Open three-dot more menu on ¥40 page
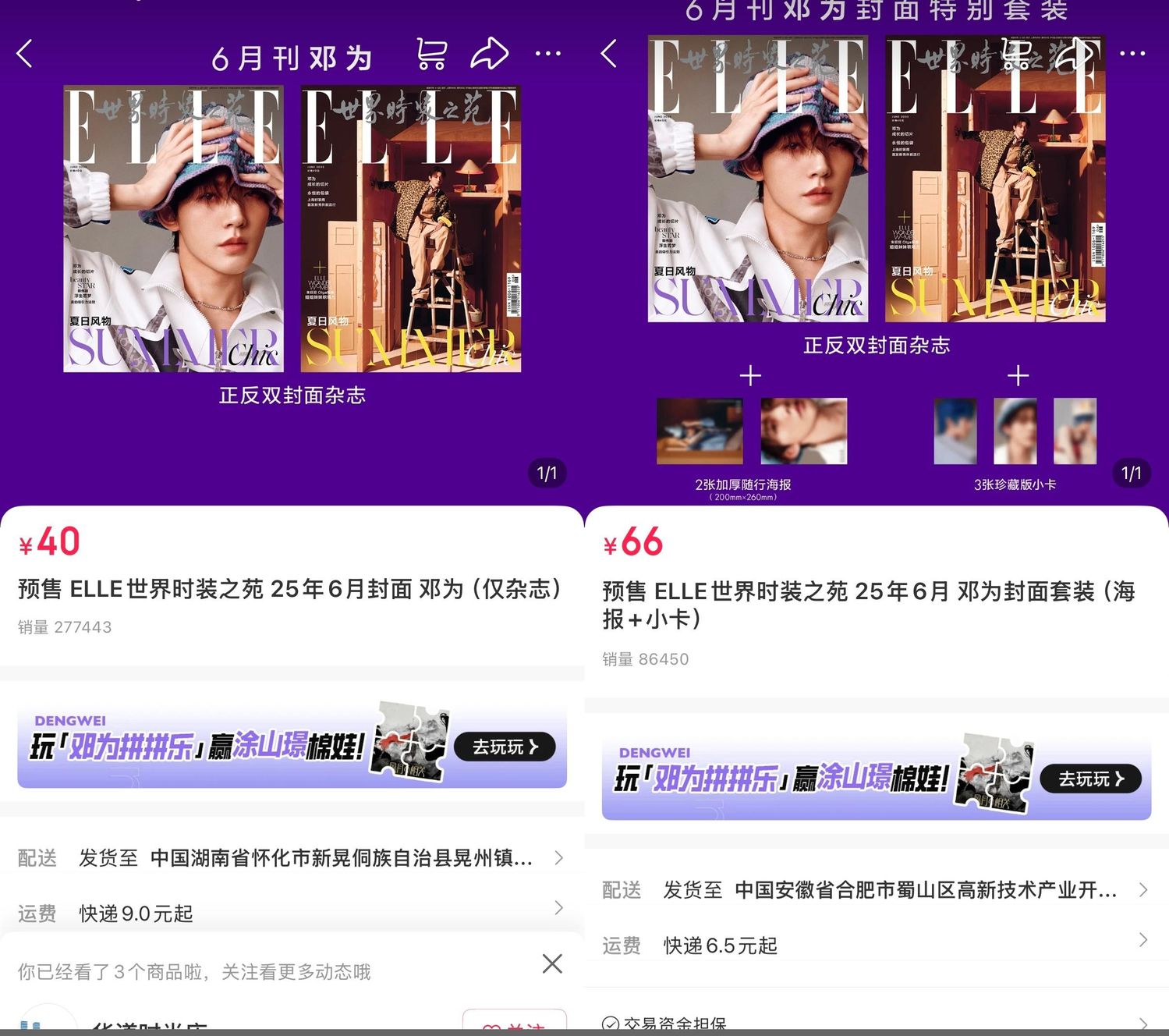The height and width of the screenshot is (1036, 1169). [548, 54]
